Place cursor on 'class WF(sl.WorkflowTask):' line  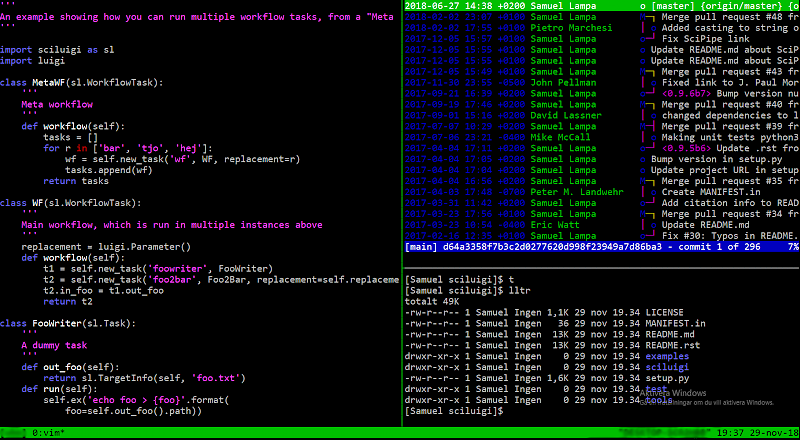(71, 203)
